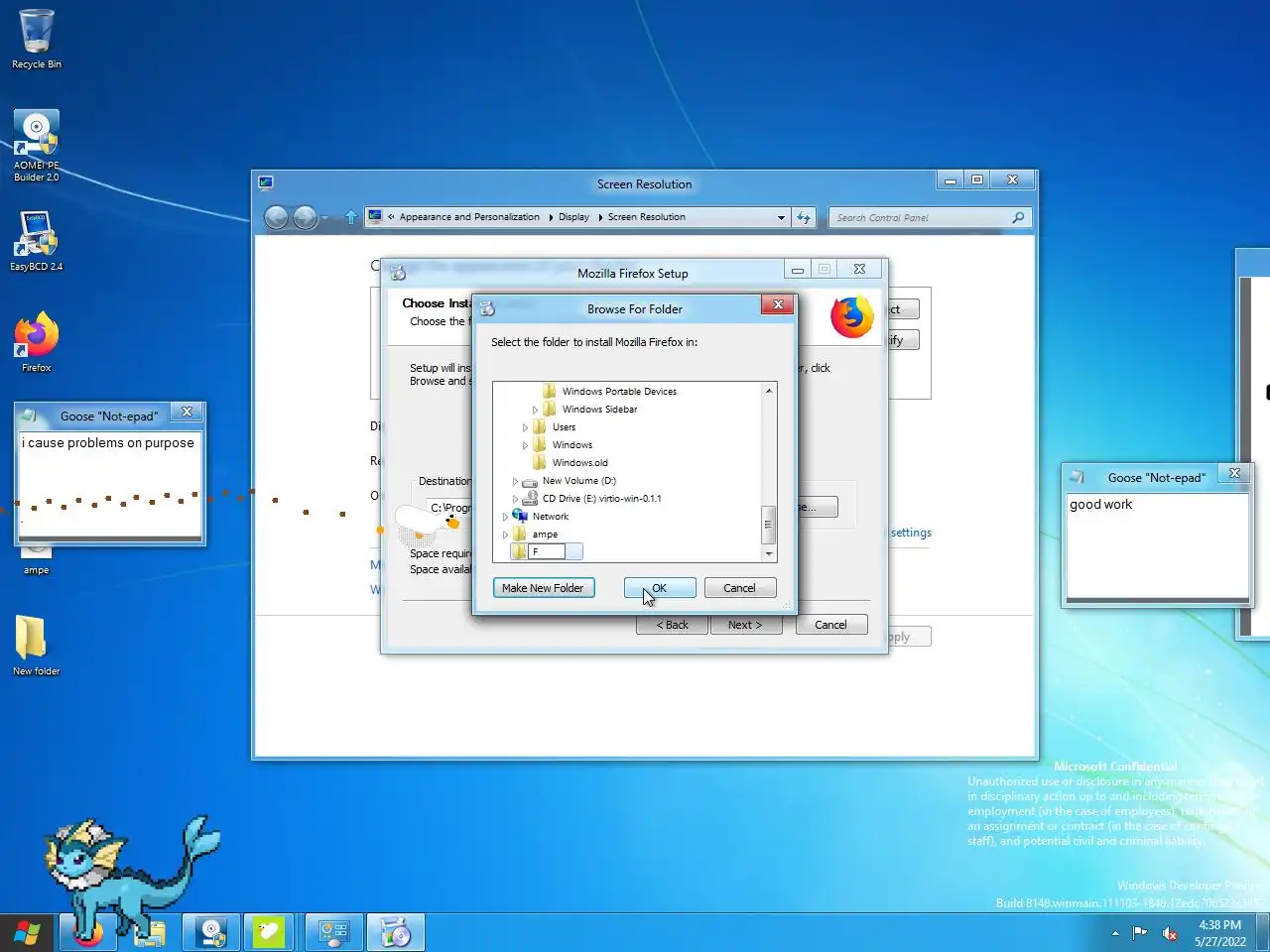Viewport: 1270px width, 952px height.
Task: Open the Firefox desktop shortcut
Action: coord(36,342)
